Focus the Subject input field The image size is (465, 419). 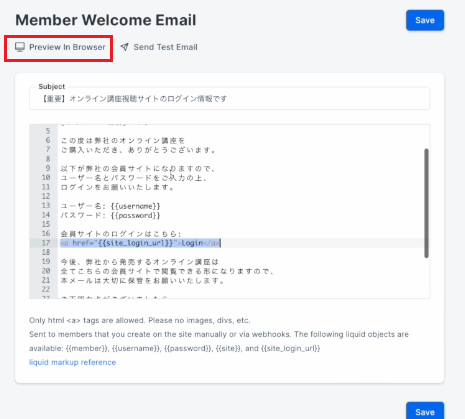[x=230, y=99]
